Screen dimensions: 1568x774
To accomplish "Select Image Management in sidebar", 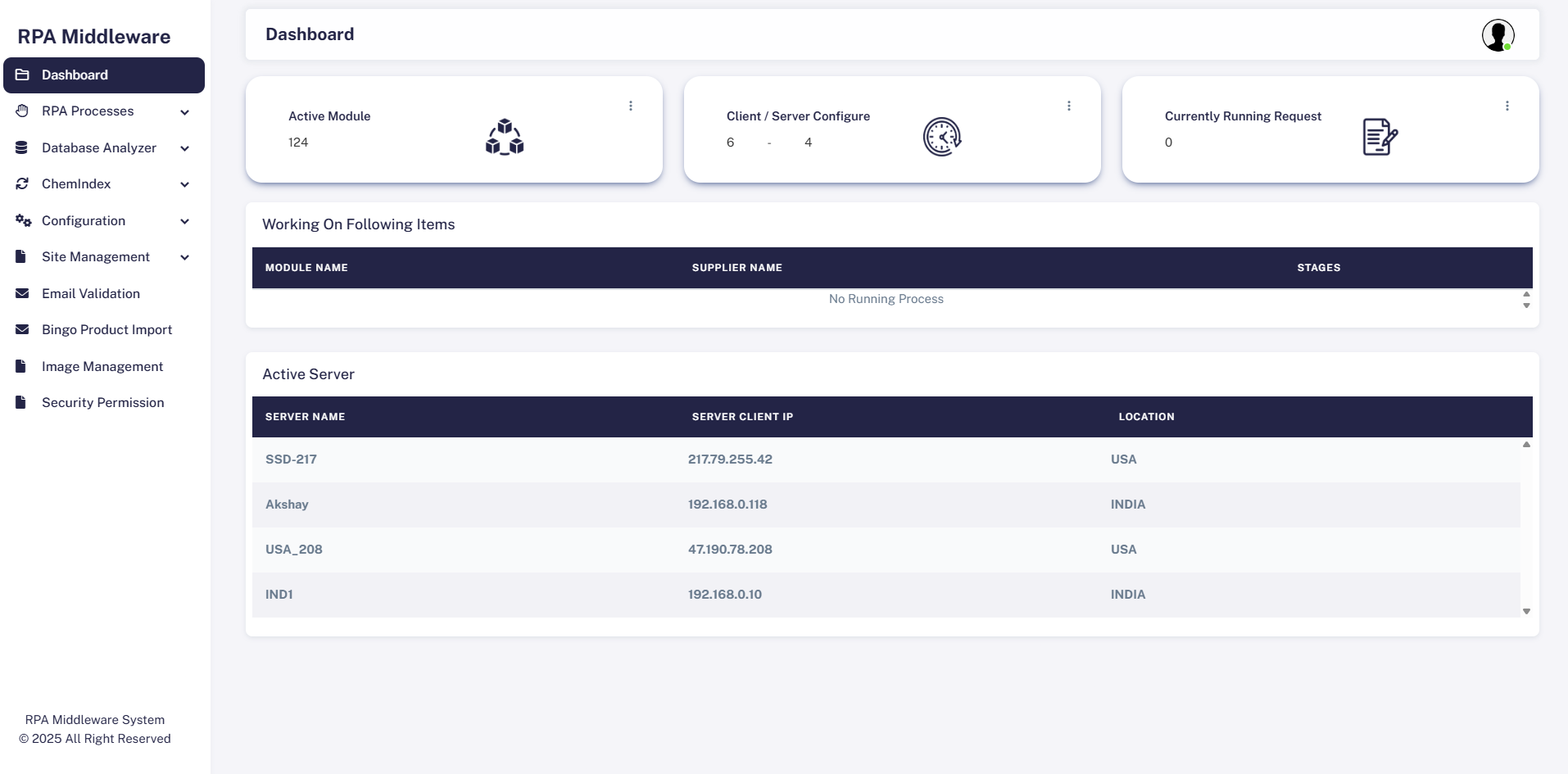I will (x=102, y=366).
